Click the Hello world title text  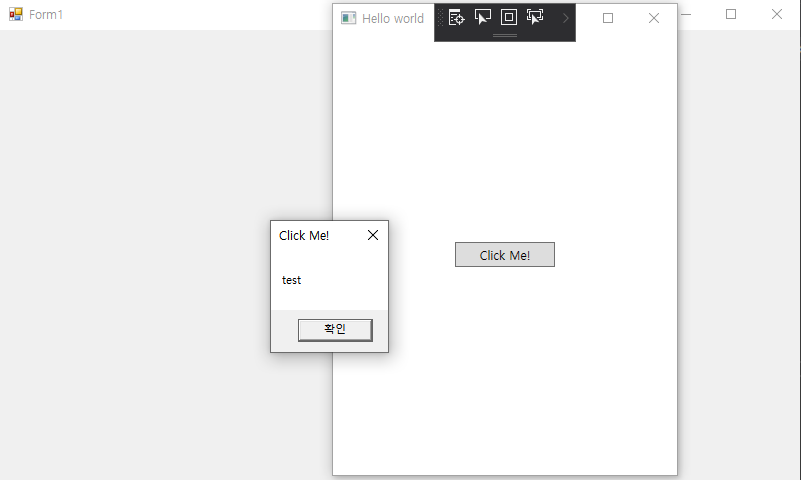[x=393, y=18]
